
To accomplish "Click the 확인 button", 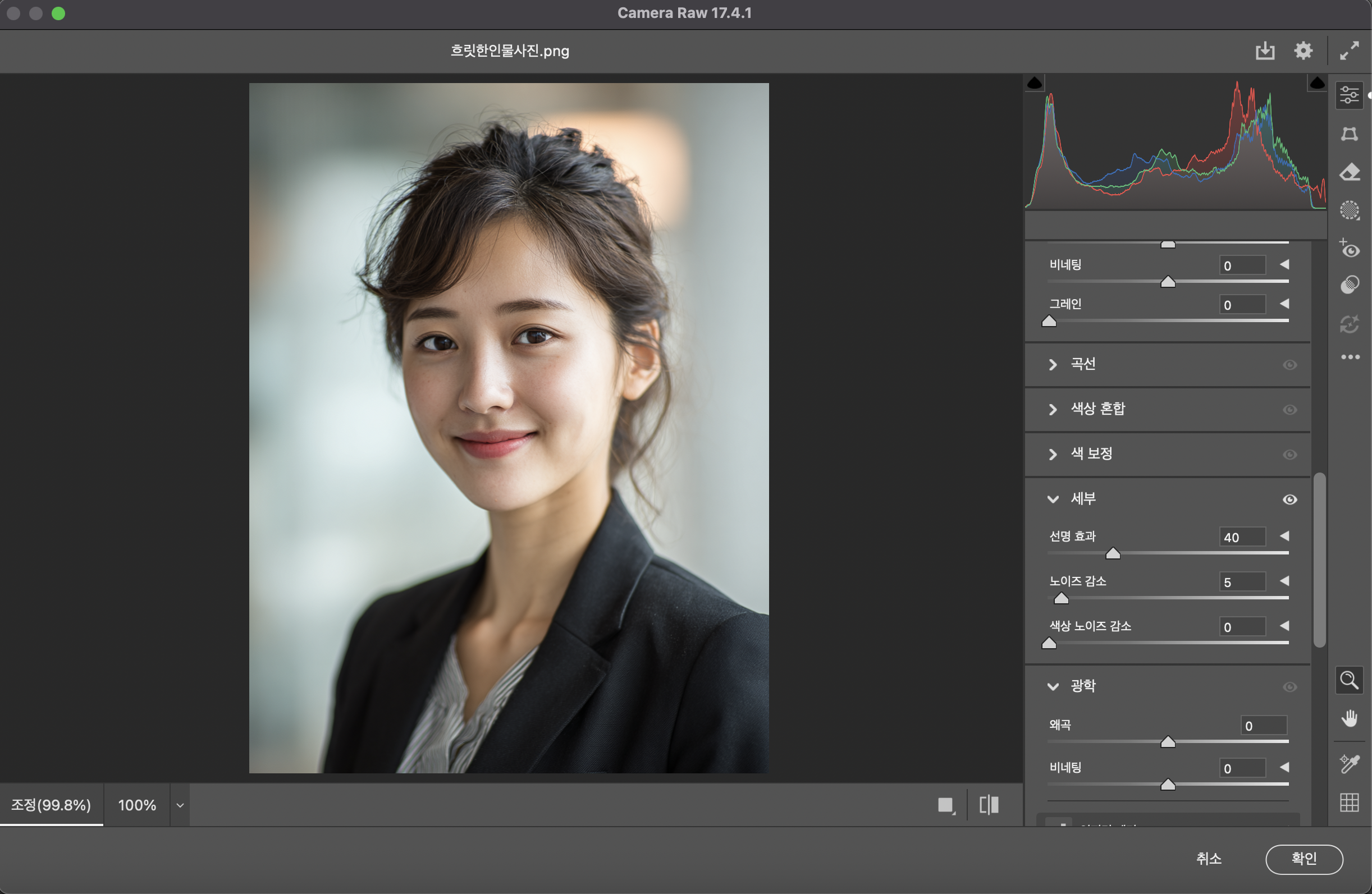I will [1304, 859].
